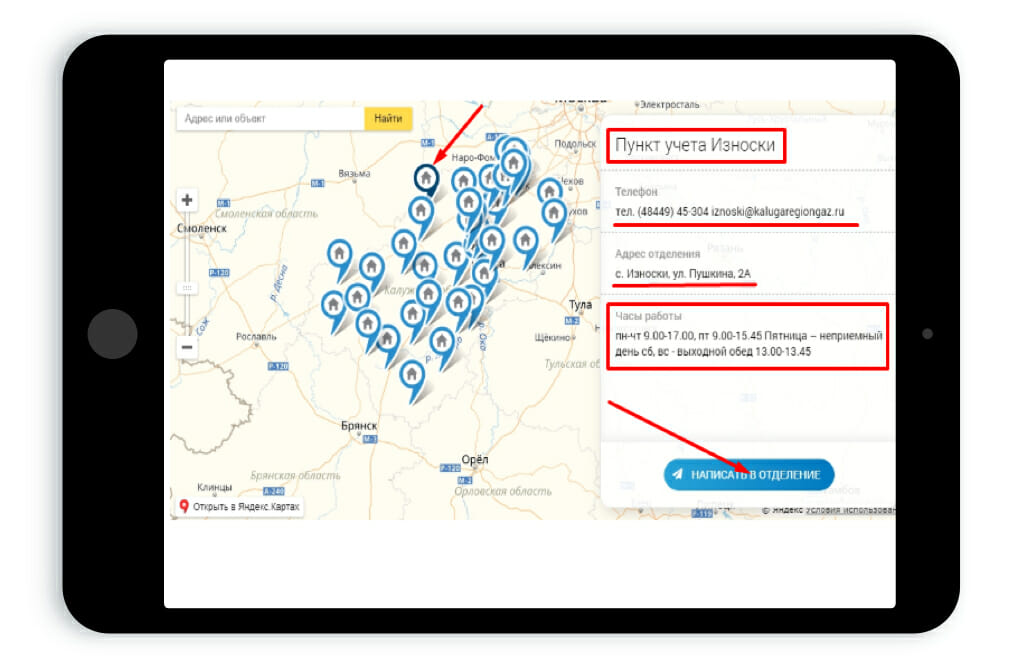Screen dimensions: 1024x671
Task: Click the iznoski@kalugaregiongaz.ru email address
Action: pos(778,212)
